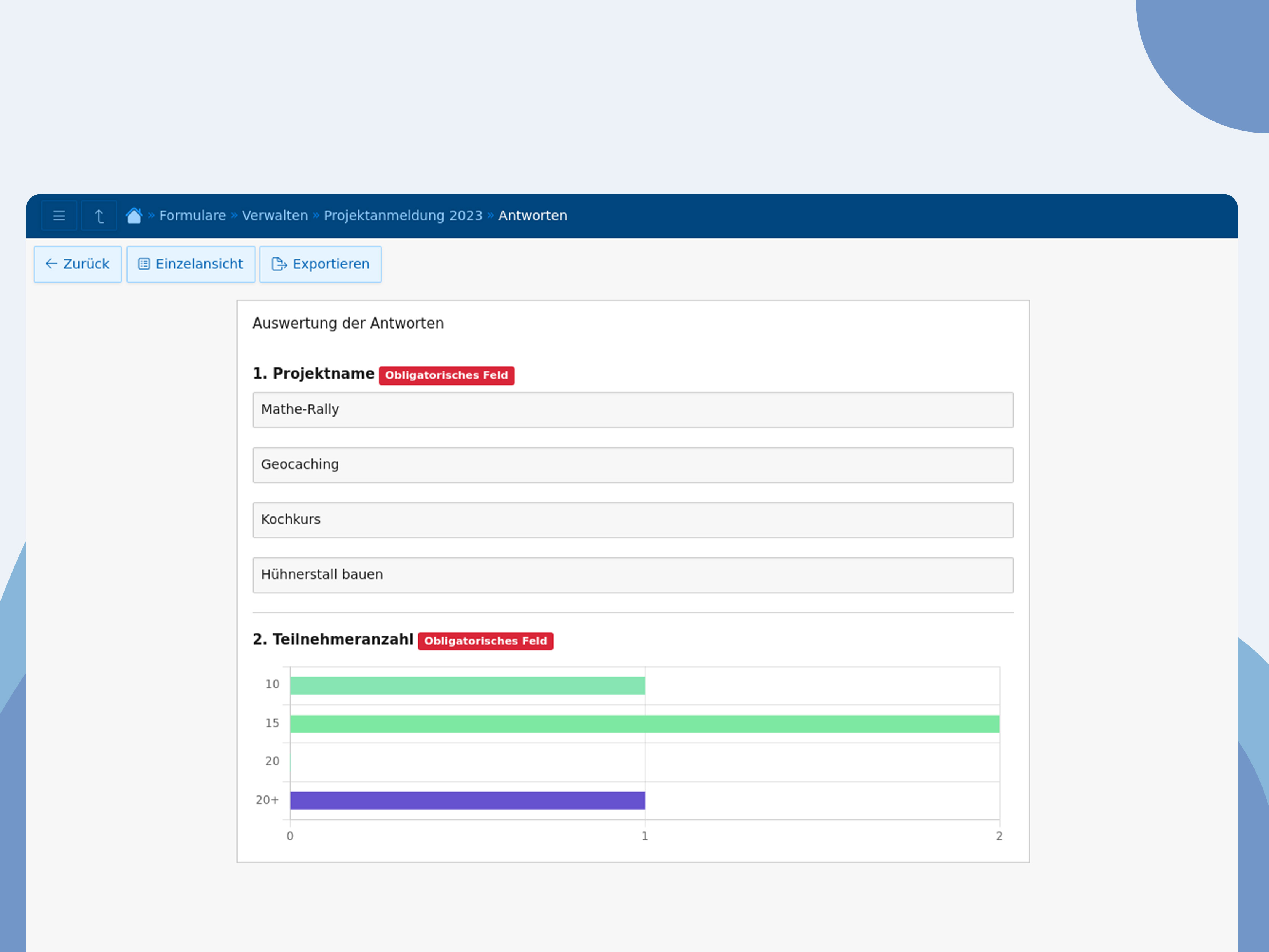Image resolution: width=1269 pixels, height=952 pixels.
Task: Click Antworten breadcrumb entry
Action: tap(532, 215)
